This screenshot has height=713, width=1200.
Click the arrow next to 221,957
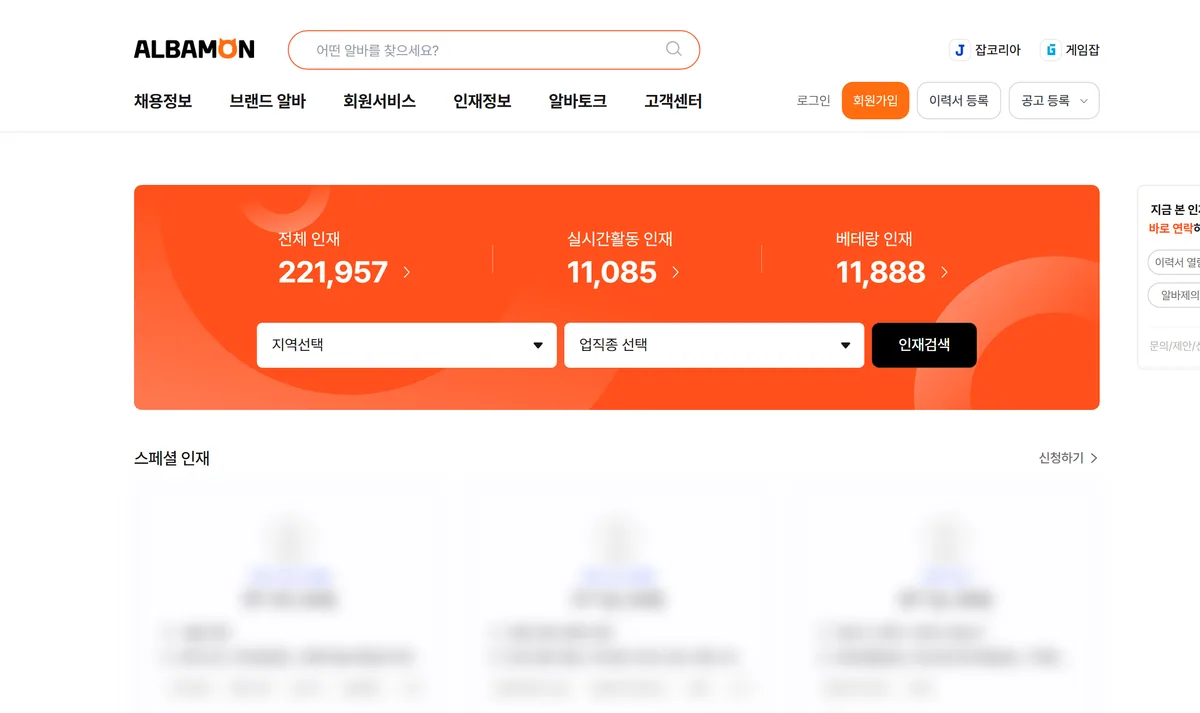(407, 272)
